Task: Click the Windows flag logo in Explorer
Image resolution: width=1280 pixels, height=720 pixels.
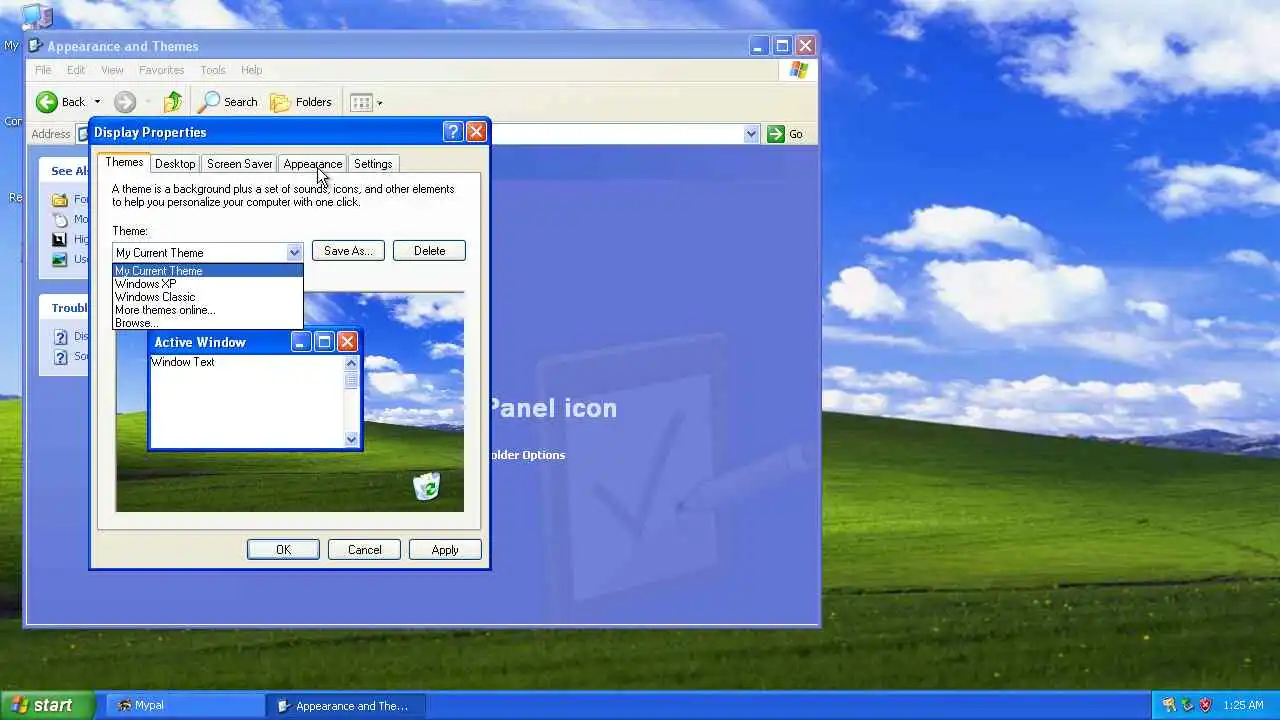Action: 798,70
